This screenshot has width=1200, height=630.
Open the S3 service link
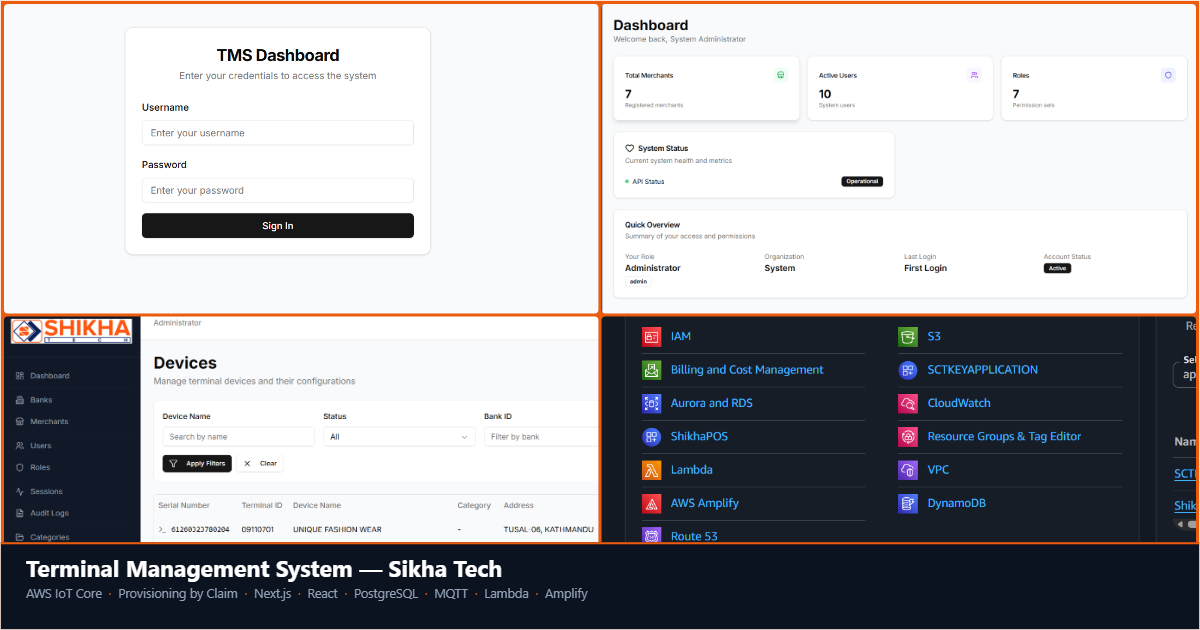pos(934,337)
